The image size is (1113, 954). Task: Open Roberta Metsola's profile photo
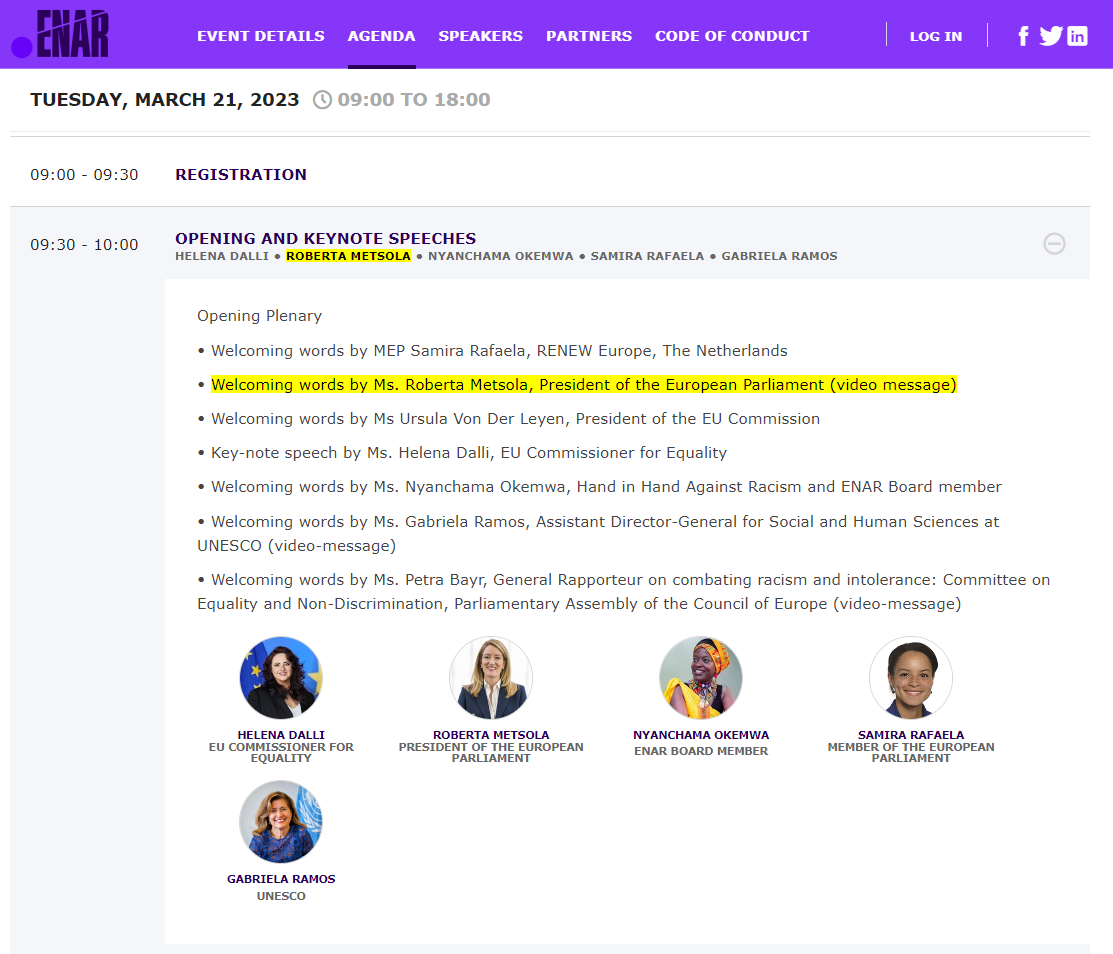point(491,678)
